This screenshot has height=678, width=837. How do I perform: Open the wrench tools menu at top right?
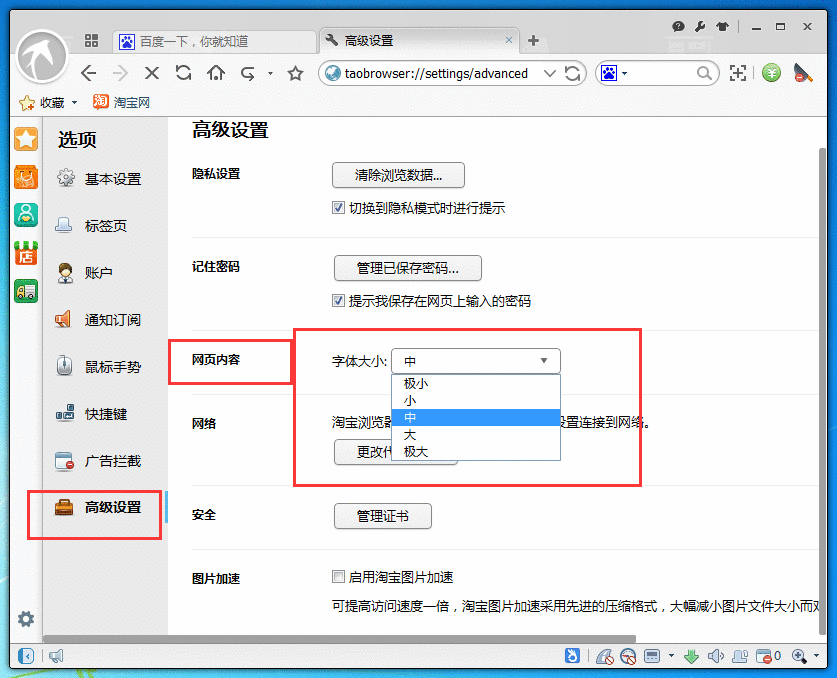[x=700, y=25]
